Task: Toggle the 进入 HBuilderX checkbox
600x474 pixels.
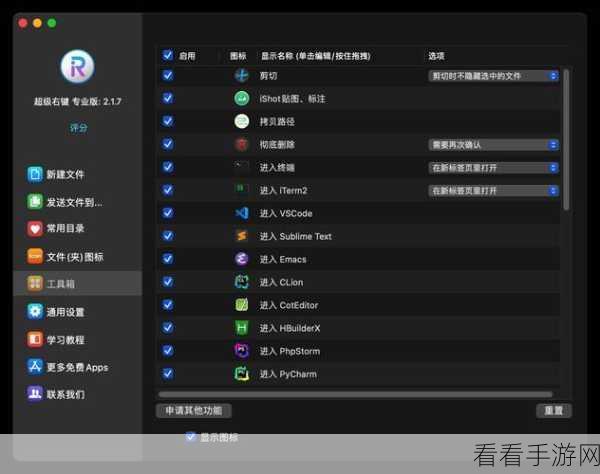Action: pos(168,327)
